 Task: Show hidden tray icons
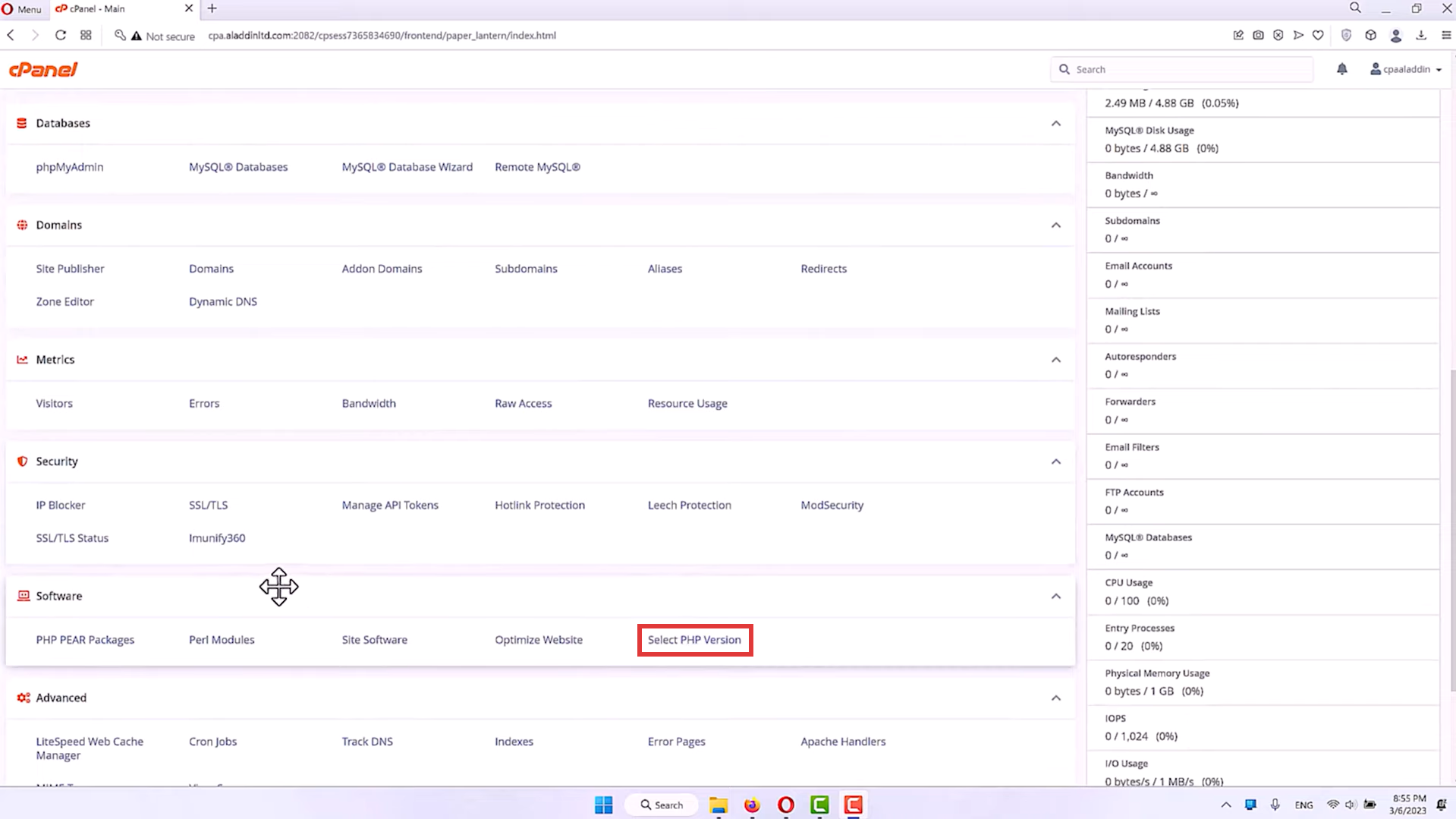click(x=1226, y=805)
